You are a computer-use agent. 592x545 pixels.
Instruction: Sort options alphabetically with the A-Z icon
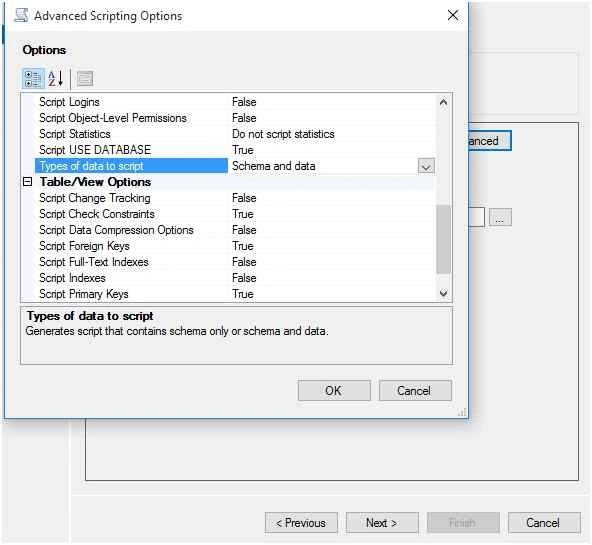[x=56, y=79]
